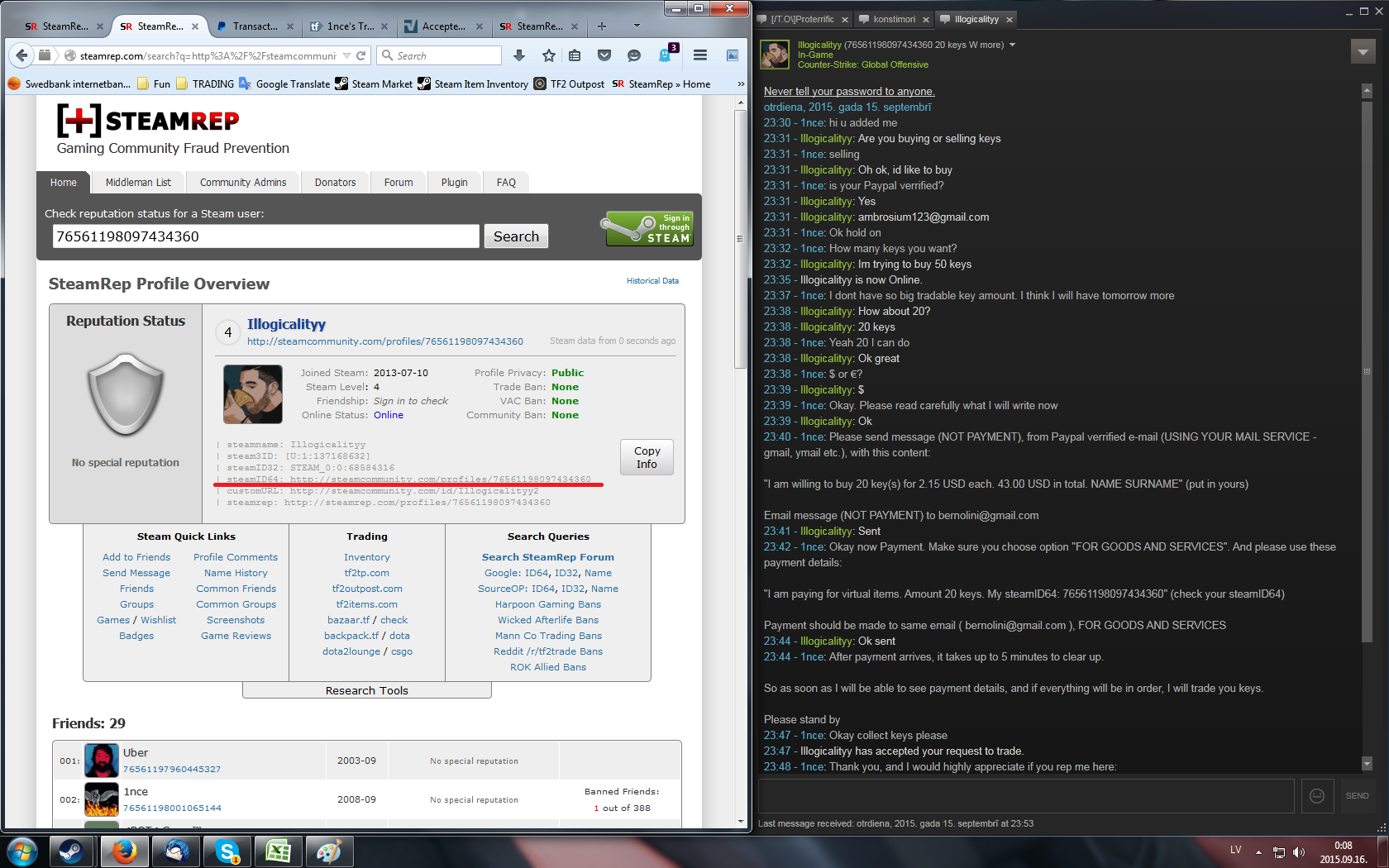
Task: Expand the dropdown next to Illogicalityy's chat name
Action: 1012,45
